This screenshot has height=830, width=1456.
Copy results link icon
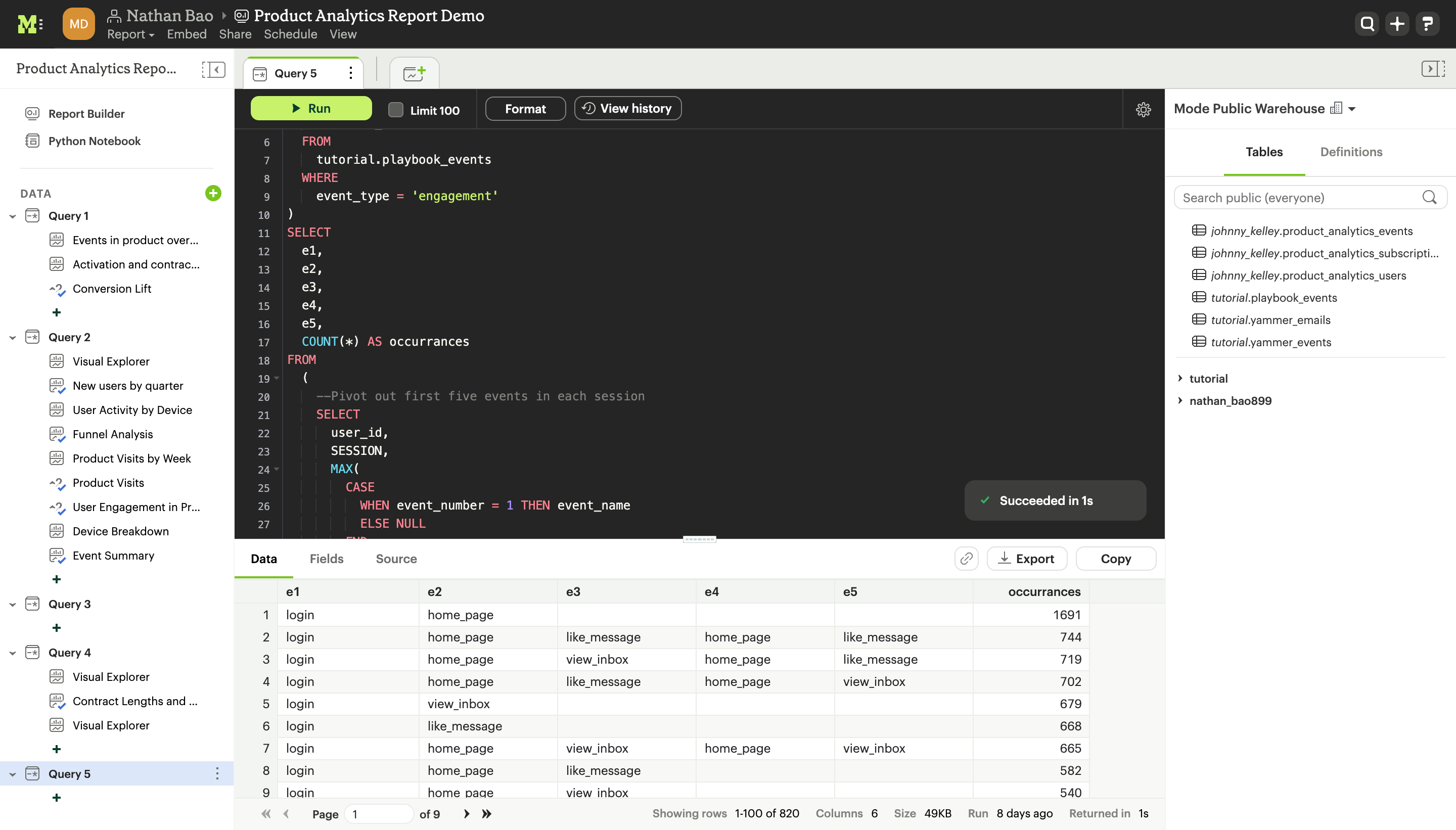click(x=966, y=559)
